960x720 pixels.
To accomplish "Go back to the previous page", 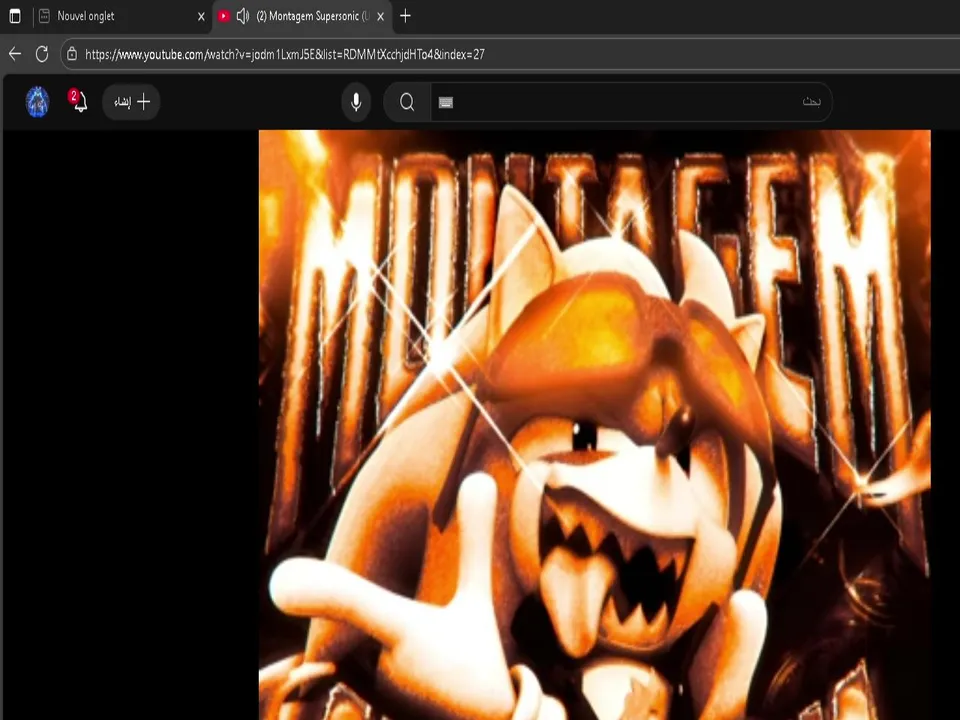I will [15, 54].
